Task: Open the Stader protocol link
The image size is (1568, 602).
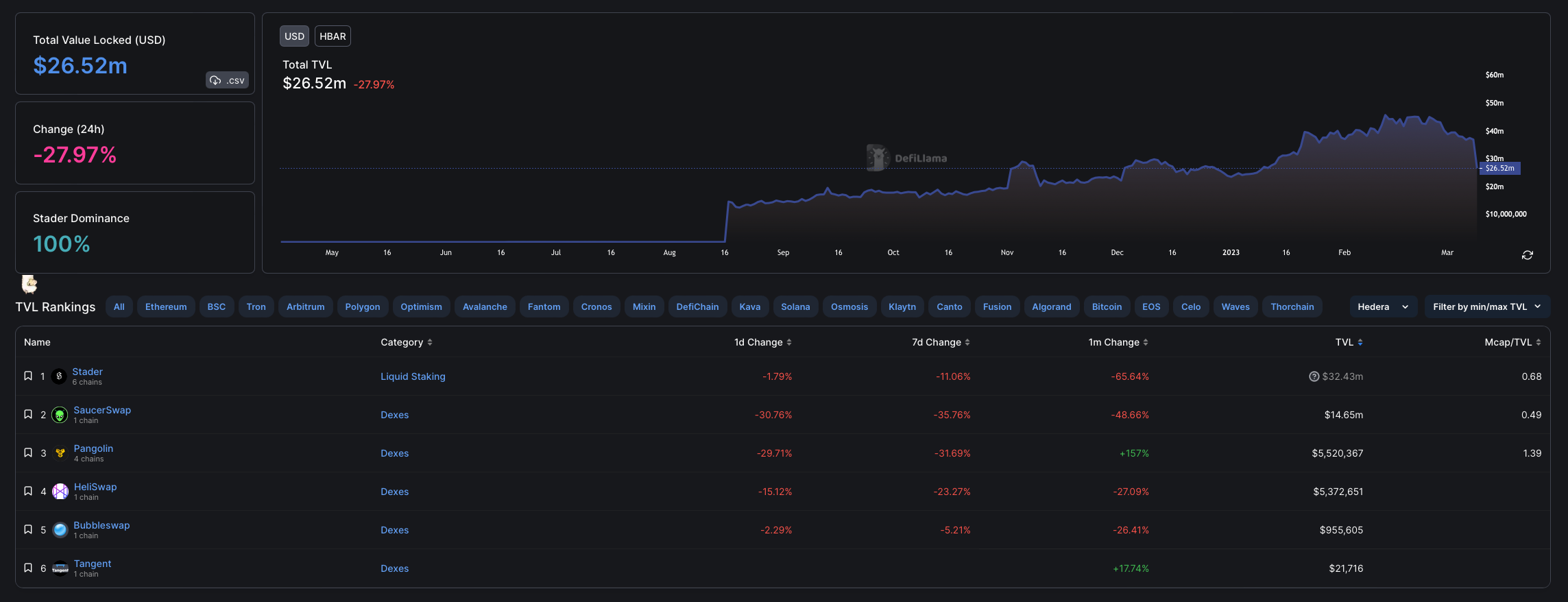Action: [x=88, y=372]
